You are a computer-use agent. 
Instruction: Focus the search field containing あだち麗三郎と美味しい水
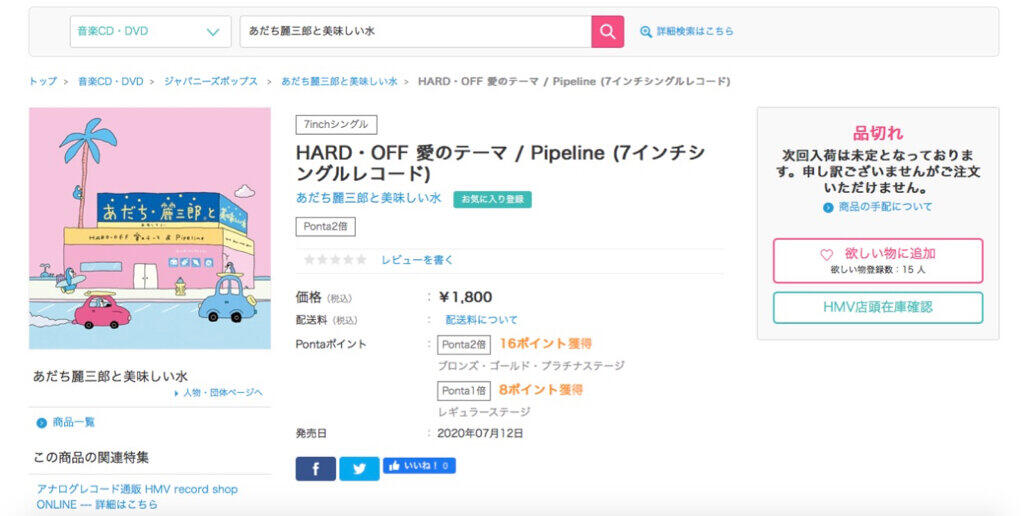click(415, 31)
